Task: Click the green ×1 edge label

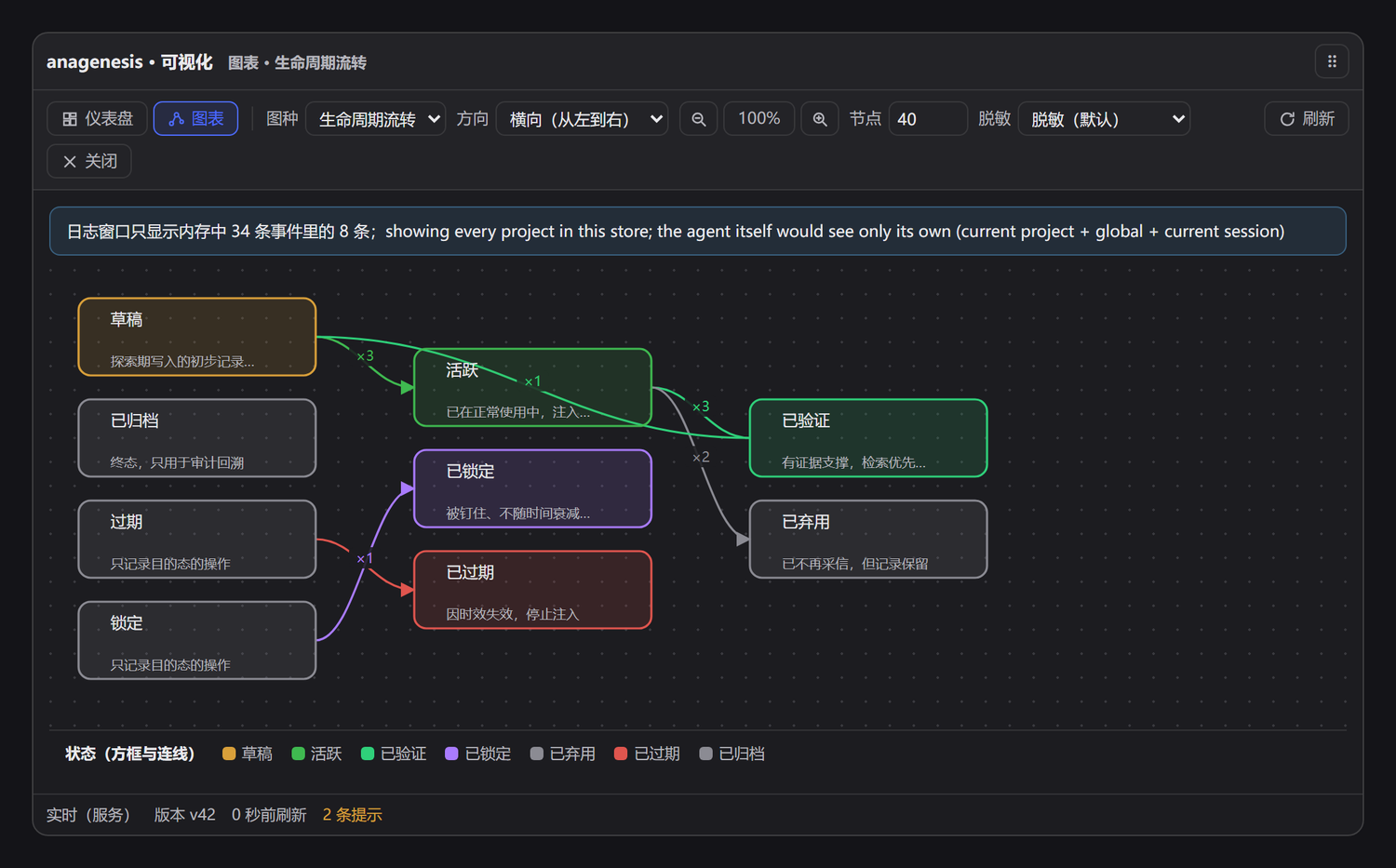Action: (x=532, y=381)
